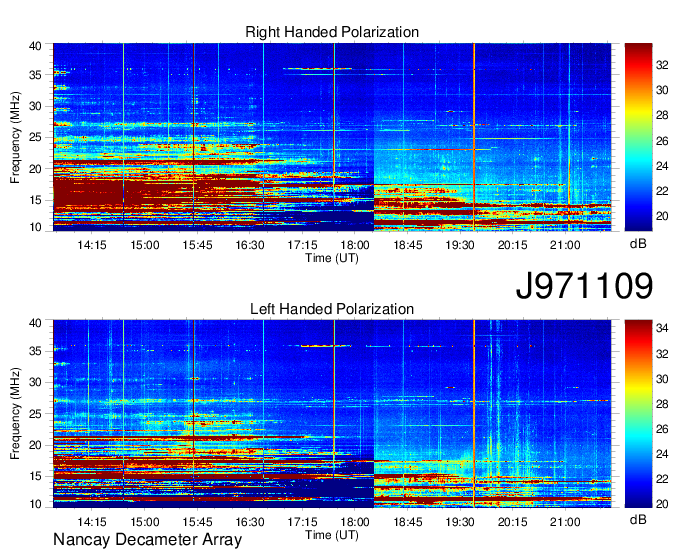This screenshot has height=552, width=680.
Task: Click the Time (UT) label under the left-handed plot
Action: click(x=332, y=535)
